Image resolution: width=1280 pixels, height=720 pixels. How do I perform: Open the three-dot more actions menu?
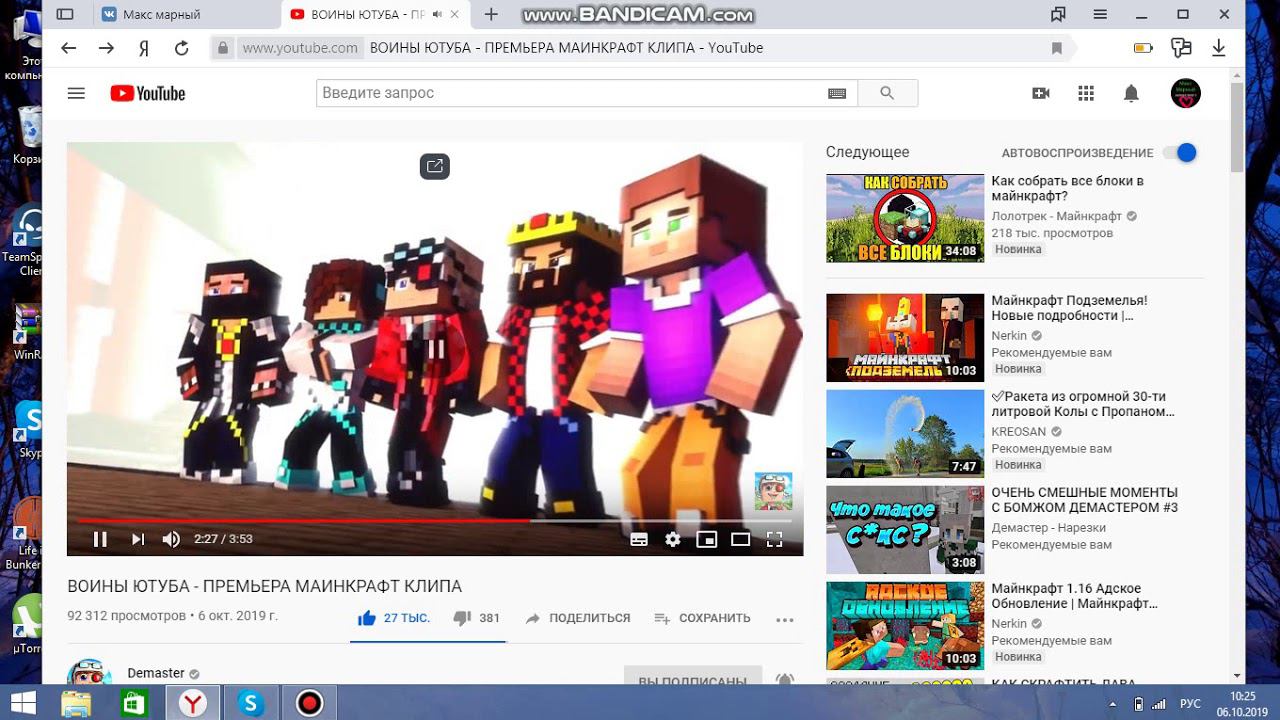(784, 620)
